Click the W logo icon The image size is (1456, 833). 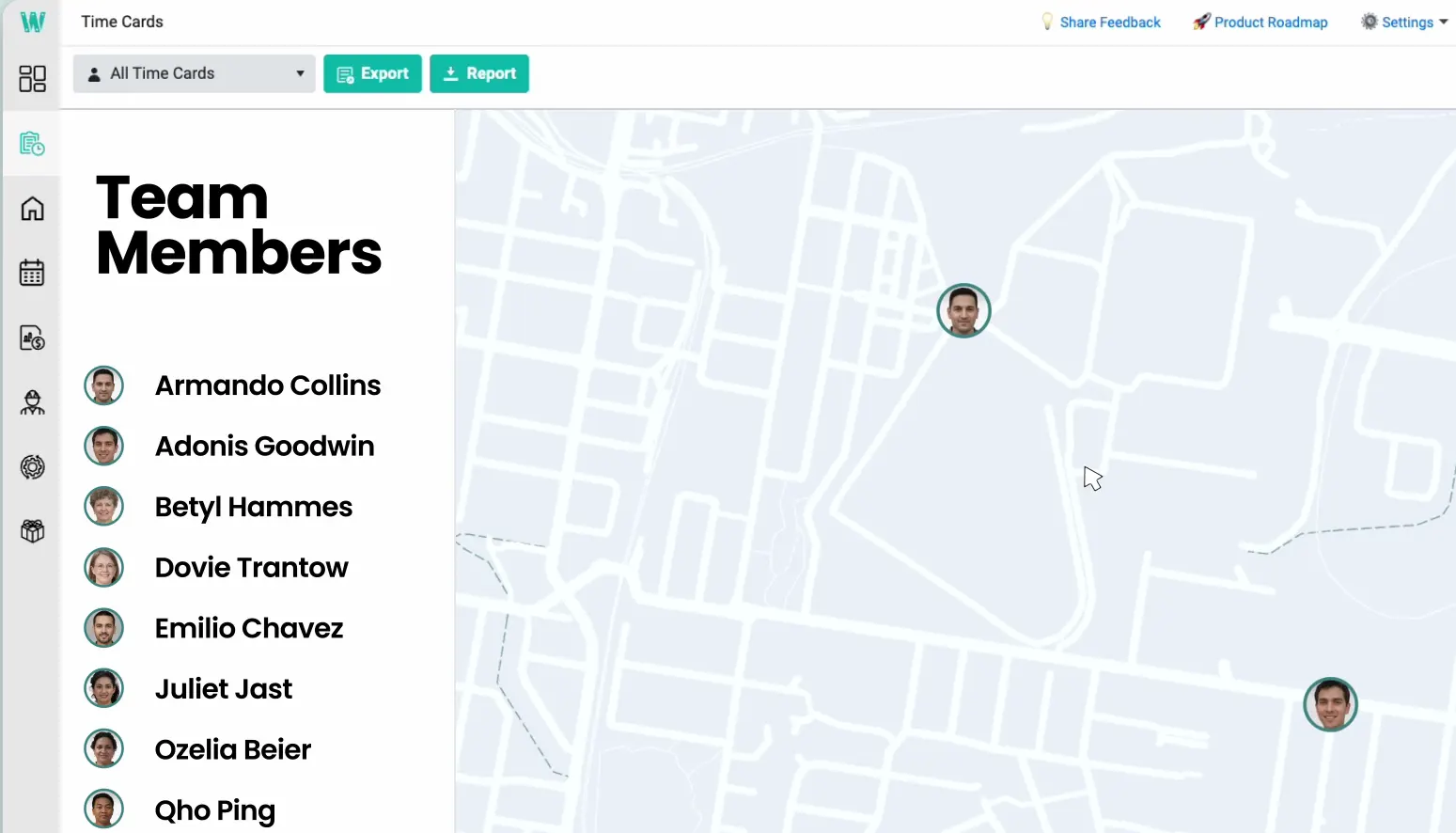pyautogui.click(x=33, y=22)
